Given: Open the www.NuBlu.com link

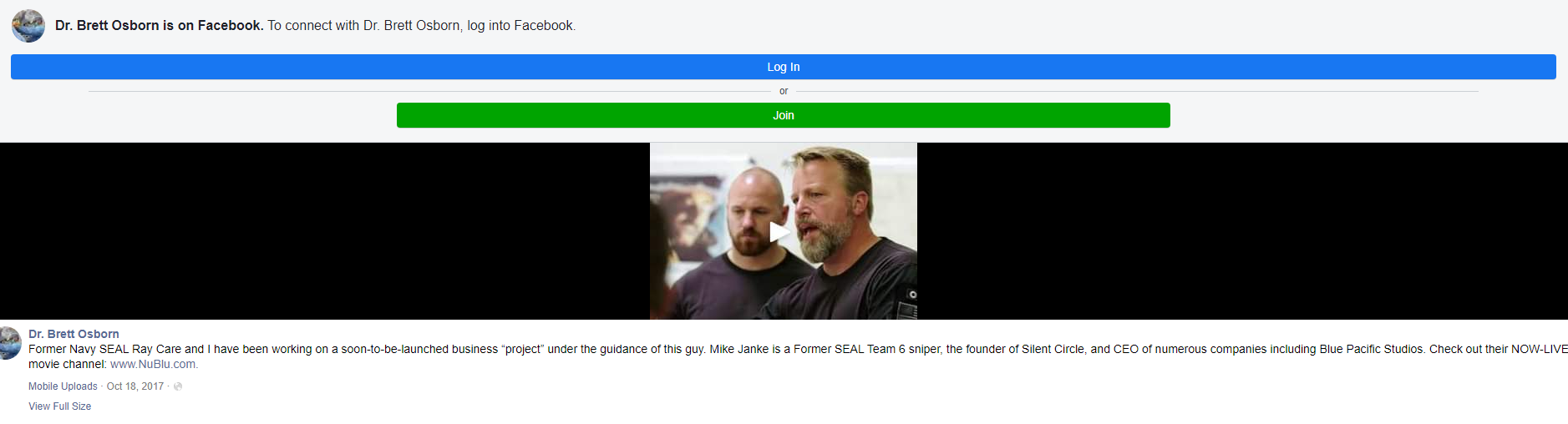Looking at the screenshot, I should pyautogui.click(x=154, y=364).
